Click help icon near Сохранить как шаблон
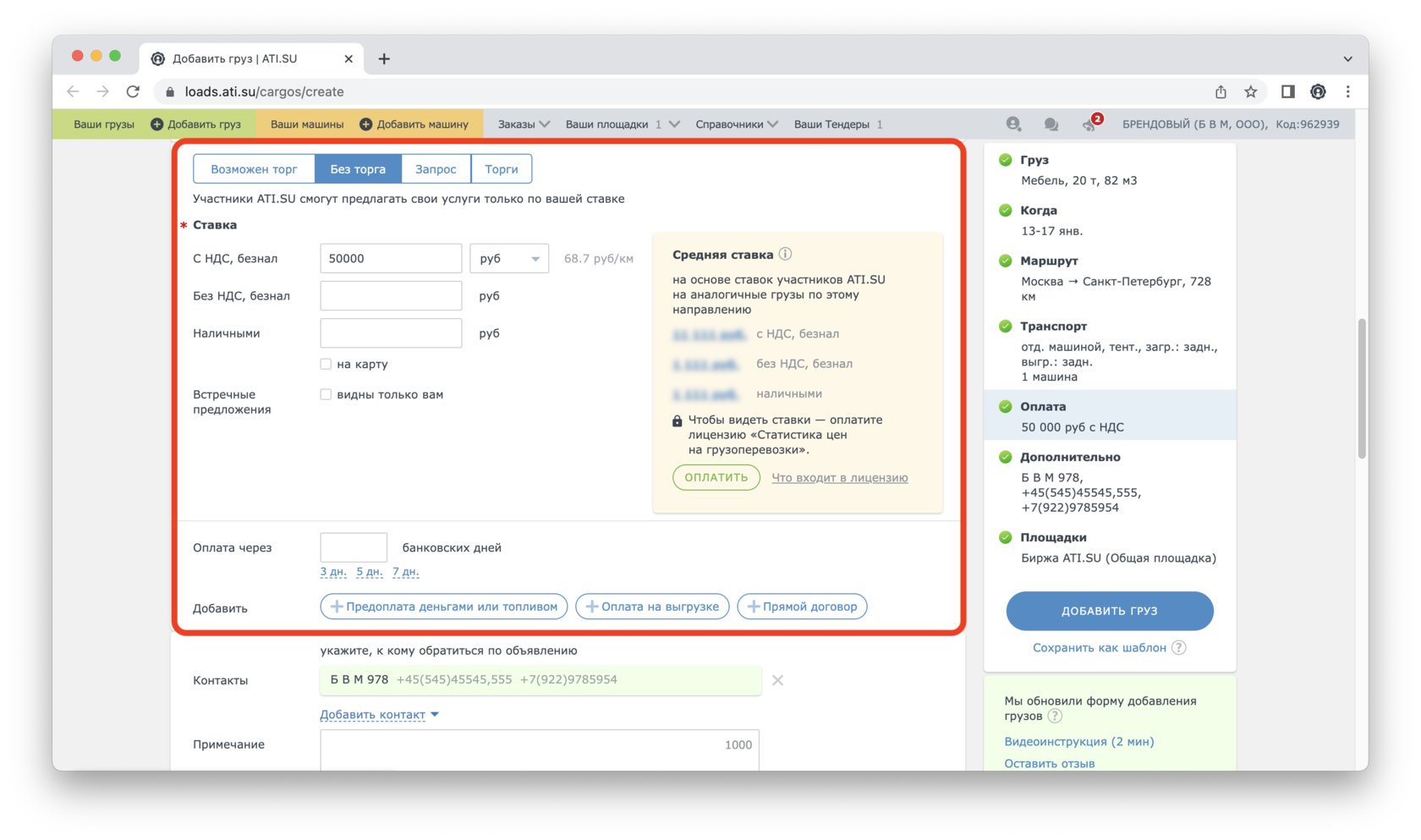 click(x=1179, y=648)
